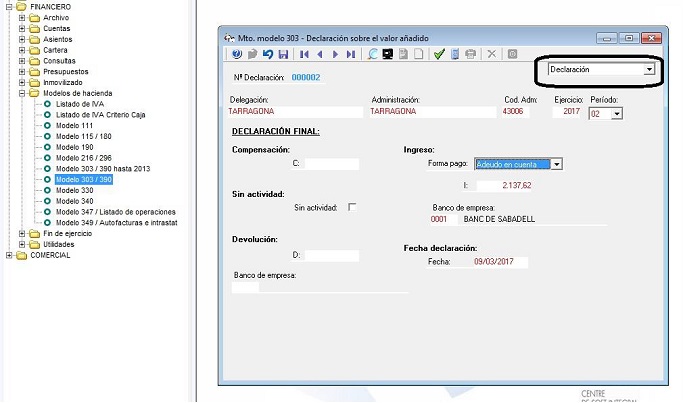Click the grayed folder icon beside help
The height and width of the screenshot is (403, 684).
pos(253,54)
